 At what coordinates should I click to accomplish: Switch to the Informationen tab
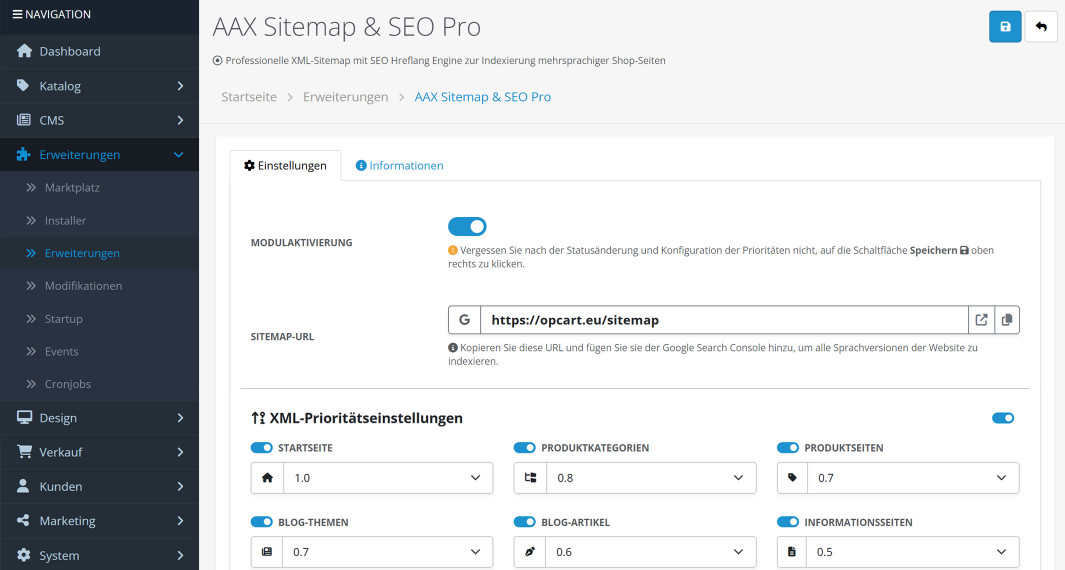pyautogui.click(x=399, y=166)
